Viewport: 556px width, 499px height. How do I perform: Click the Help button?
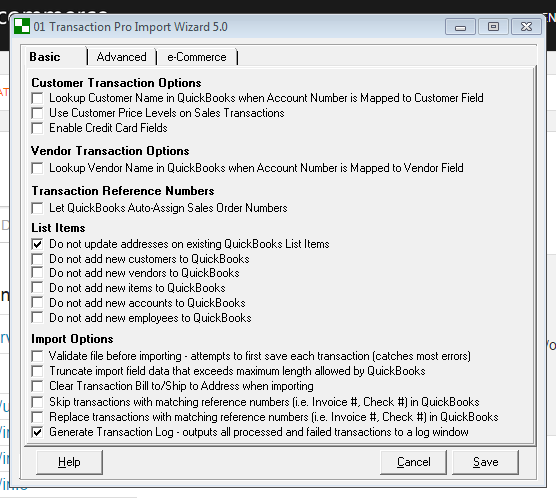pos(70,462)
